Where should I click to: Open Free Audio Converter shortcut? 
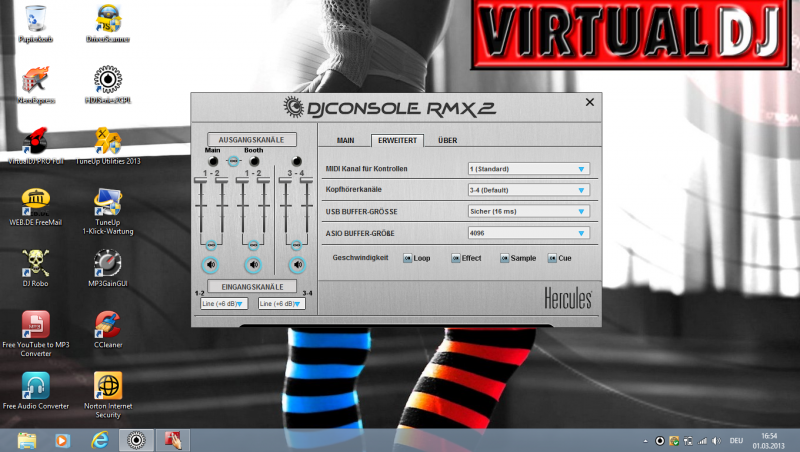[x=35, y=391]
